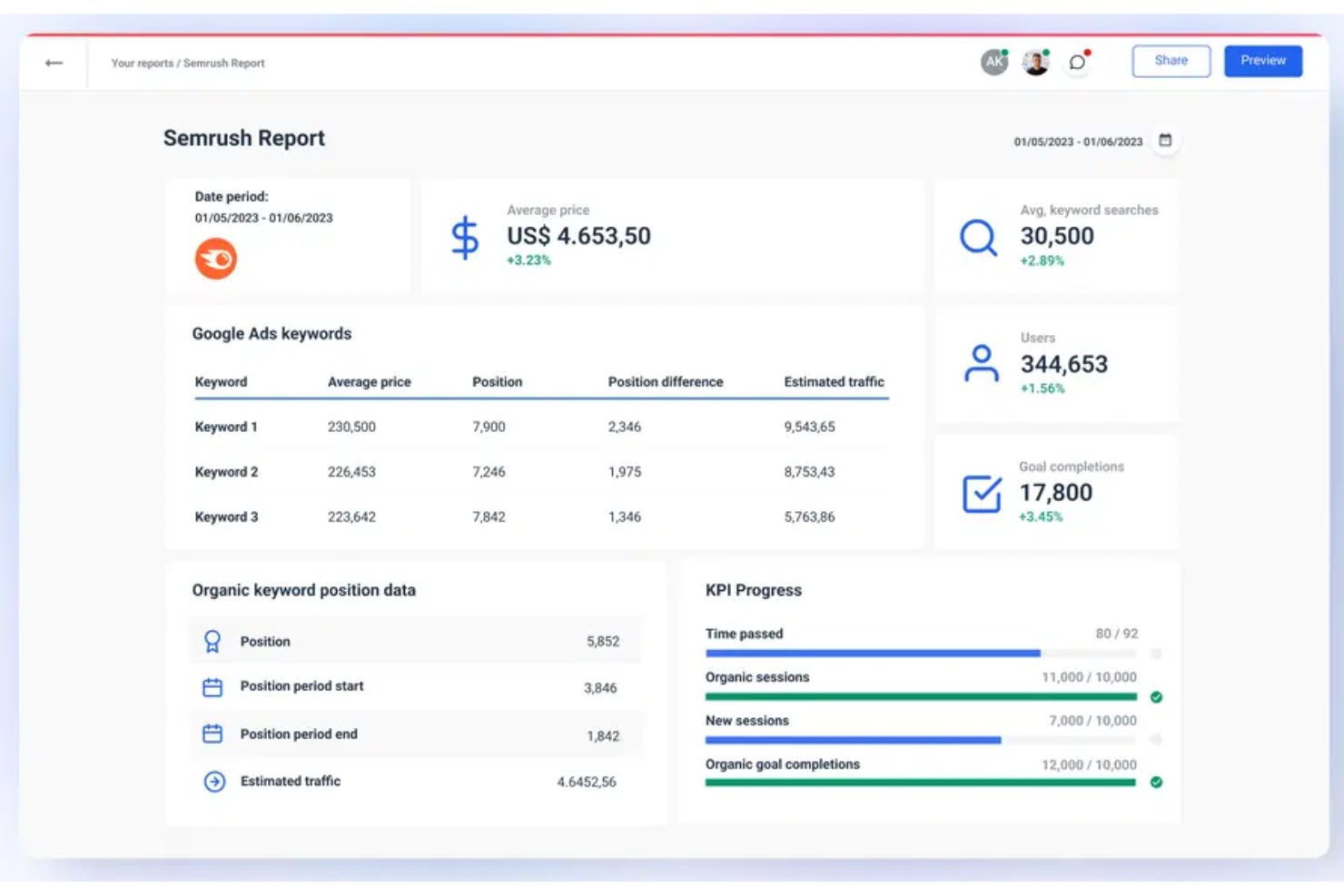The image size is (1344, 896).
Task: Click the Share button
Action: pos(1171,61)
